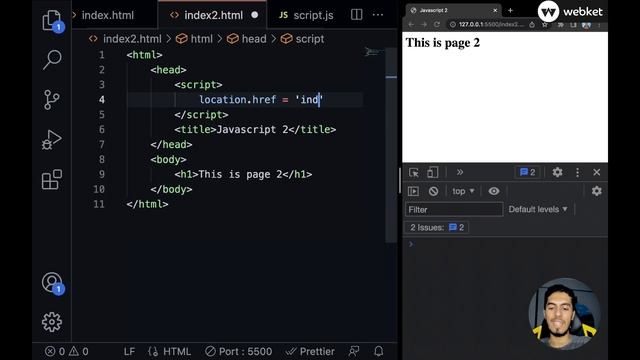Click the console Filter input field
The height and width of the screenshot is (360, 640).
[454, 209]
